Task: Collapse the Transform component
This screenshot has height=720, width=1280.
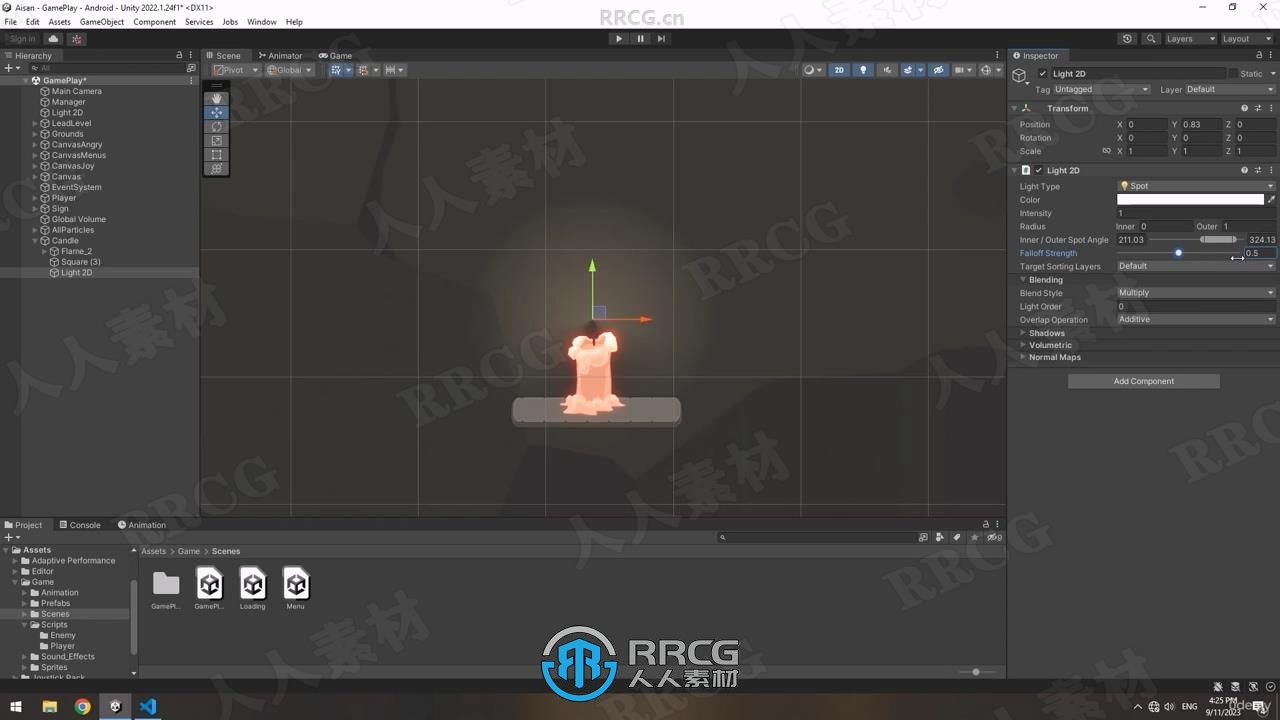Action: pyautogui.click(x=1014, y=109)
